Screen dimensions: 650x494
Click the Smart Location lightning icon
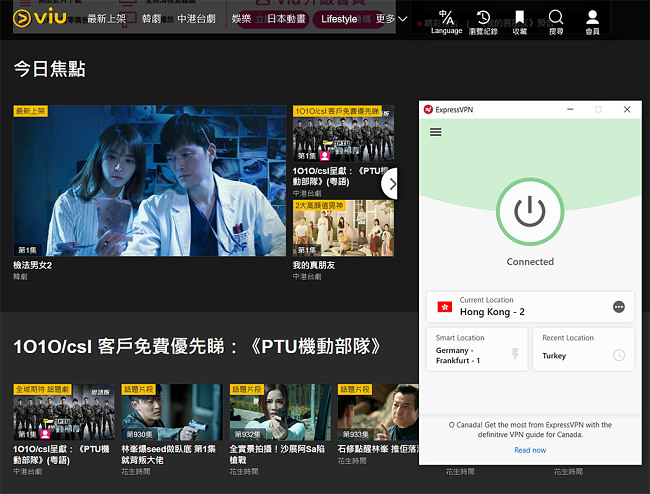pos(515,354)
